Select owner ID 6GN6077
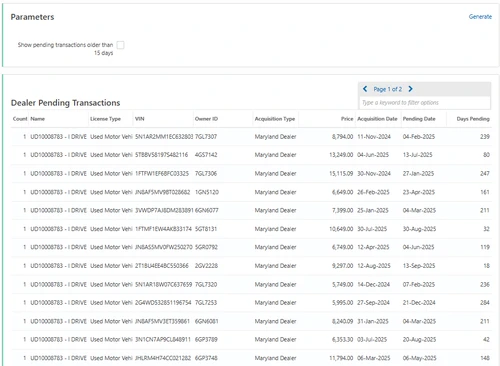Screen dimensions: 500x366 (207, 210)
